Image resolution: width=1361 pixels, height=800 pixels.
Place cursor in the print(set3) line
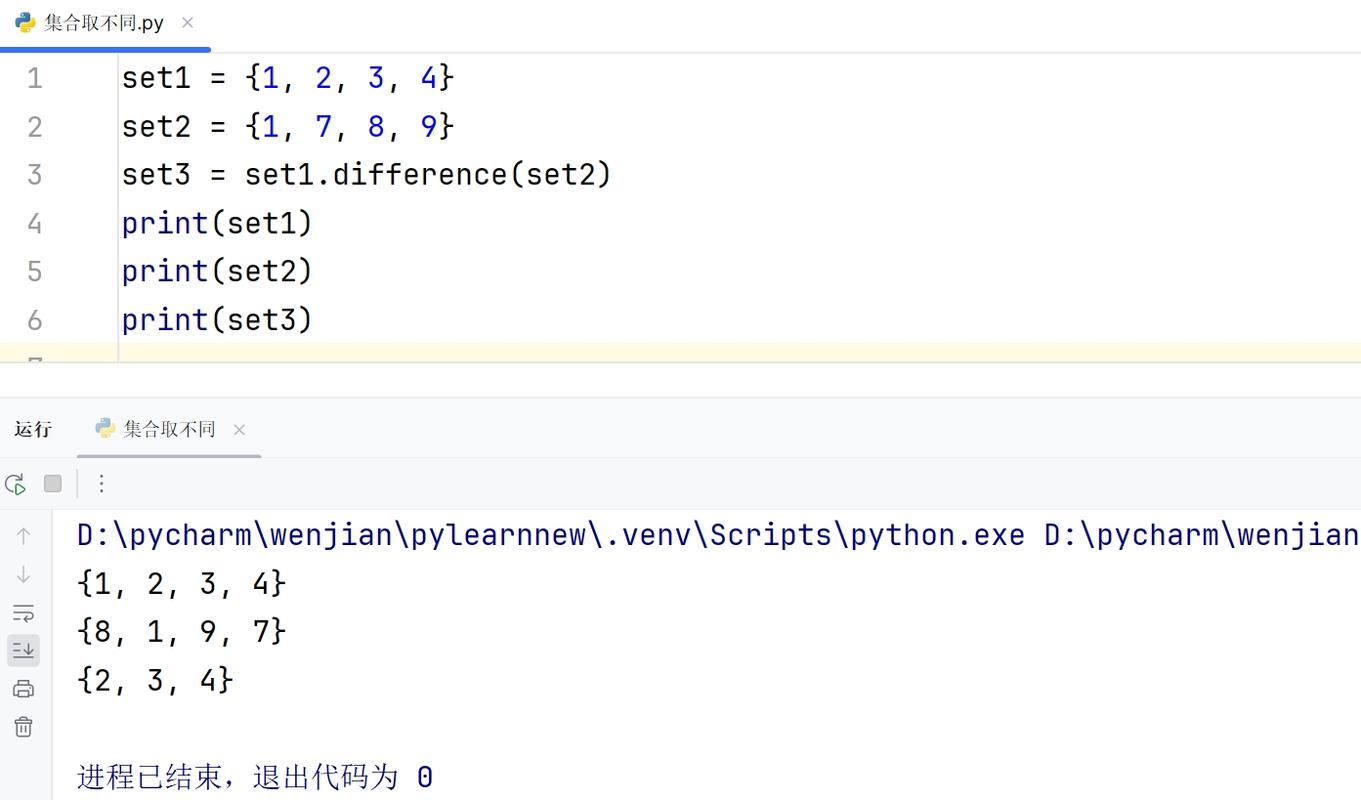pos(217,319)
